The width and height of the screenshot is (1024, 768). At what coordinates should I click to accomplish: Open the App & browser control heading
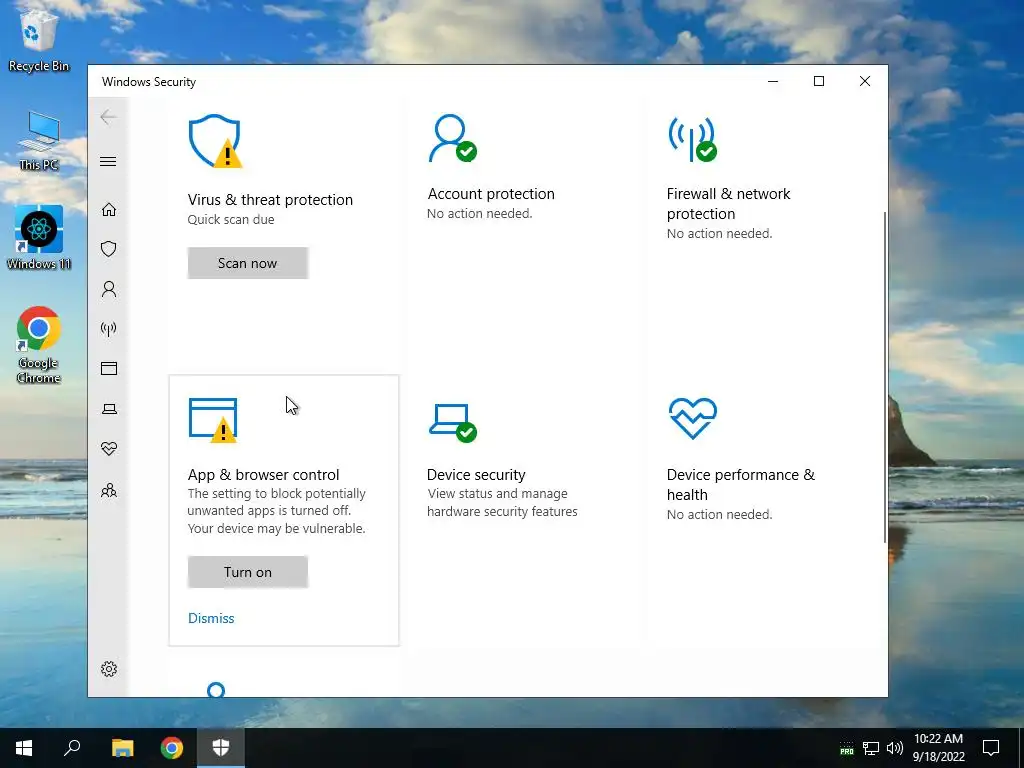pyautogui.click(x=263, y=475)
